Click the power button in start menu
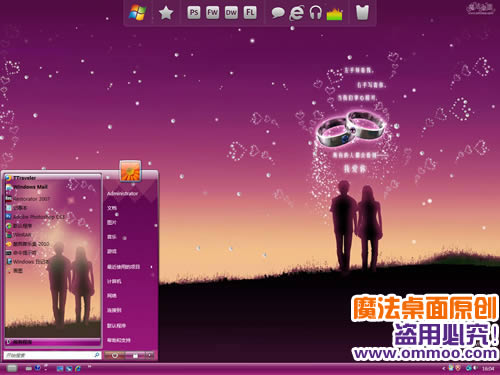 click(115, 355)
